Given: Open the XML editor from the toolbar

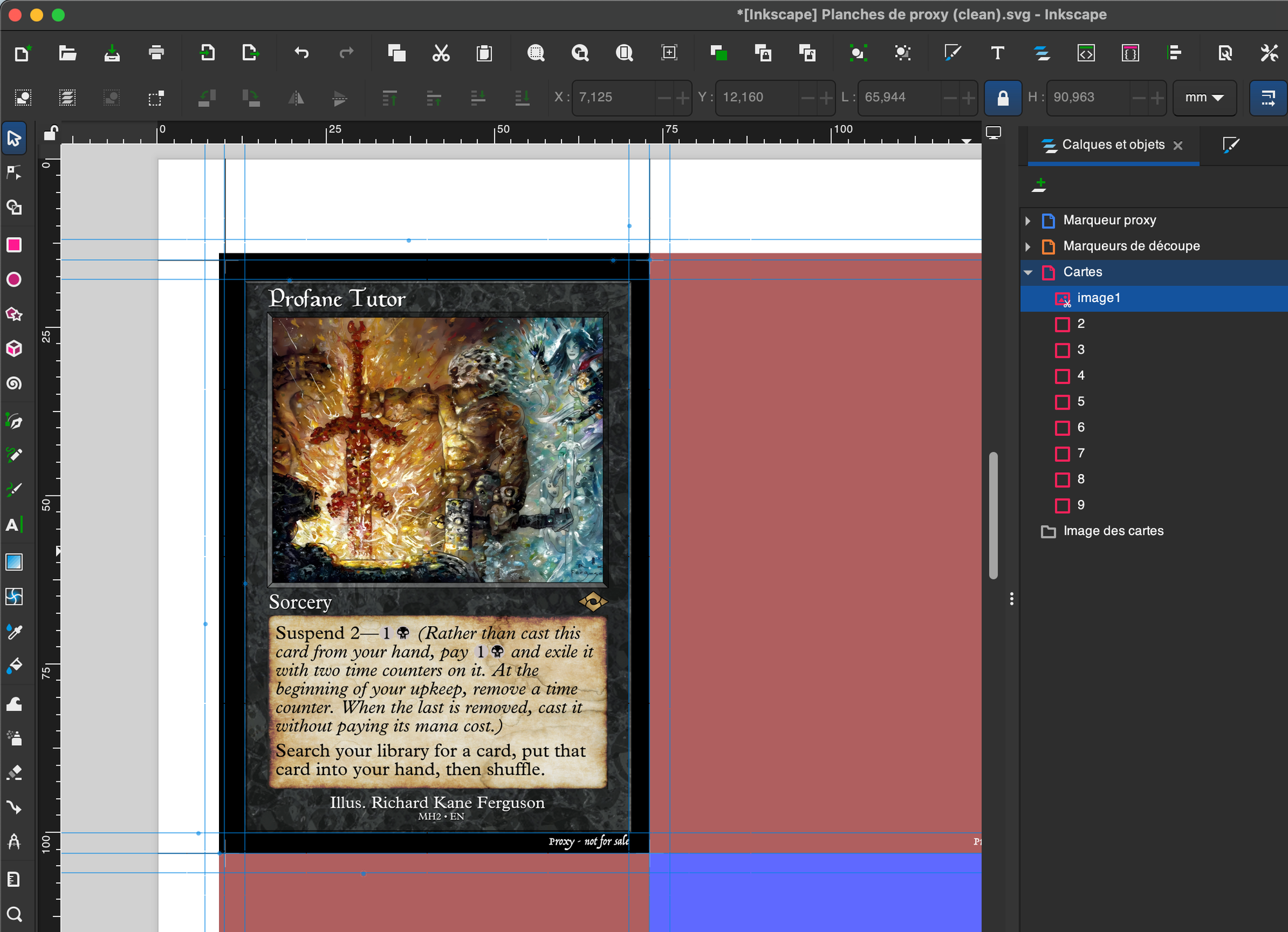Looking at the screenshot, I should (1086, 54).
